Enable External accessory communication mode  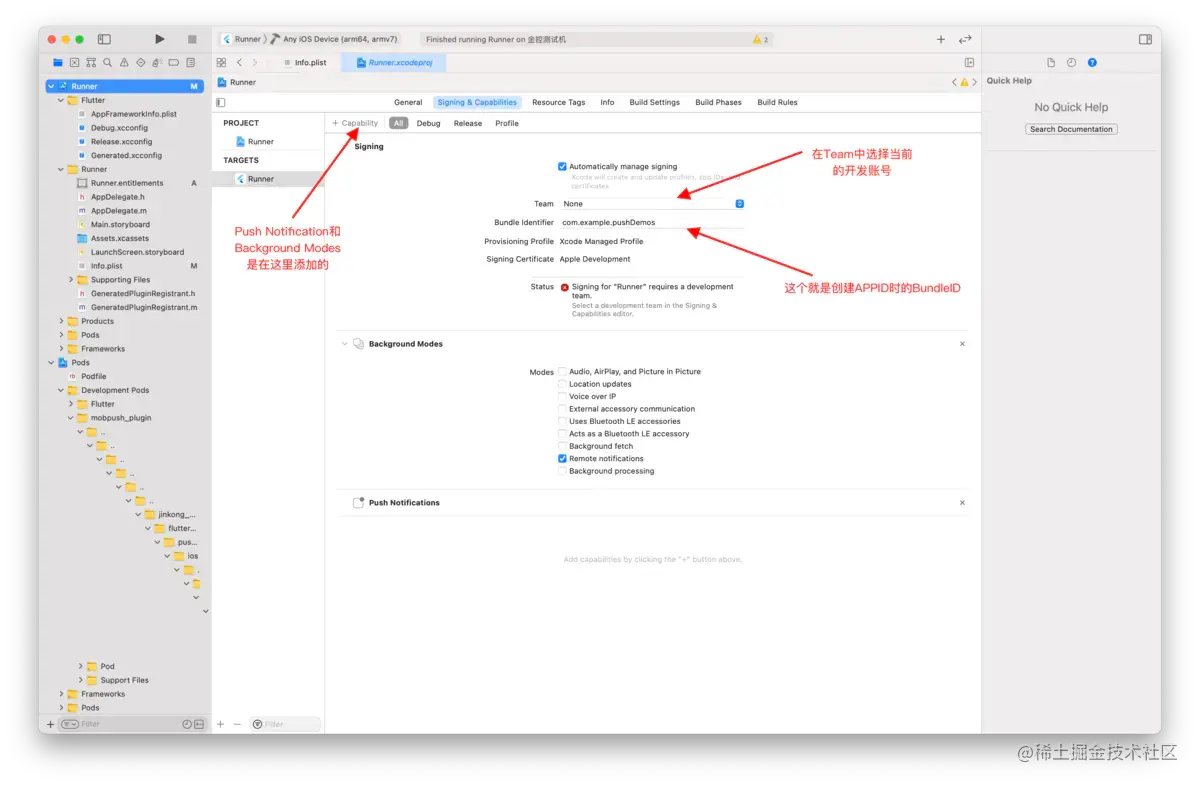tap(562, 409)
